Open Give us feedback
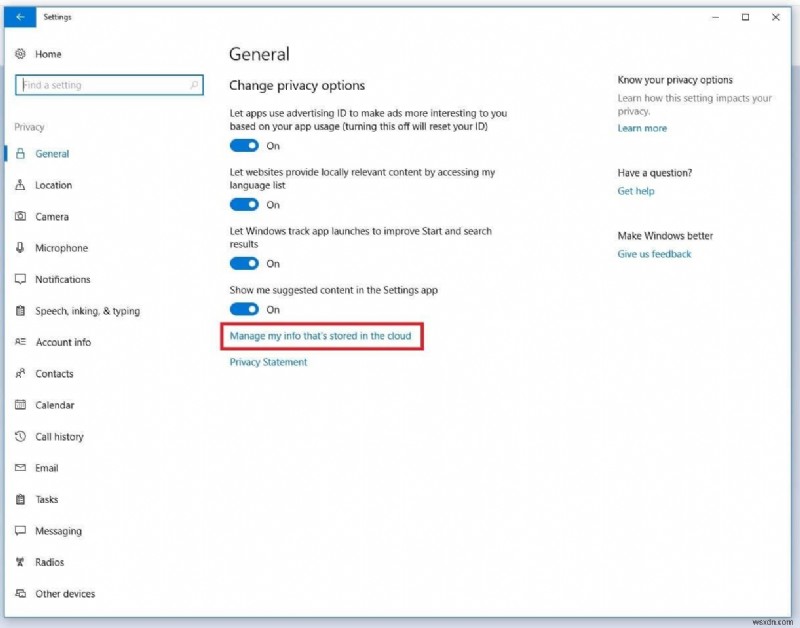Image resolution: width=800 pixels, height=628 pixels. point(656,254)
